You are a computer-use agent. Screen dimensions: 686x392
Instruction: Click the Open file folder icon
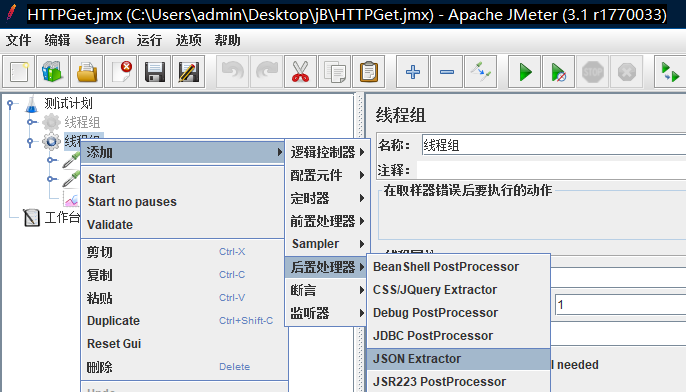pos(87,72)
